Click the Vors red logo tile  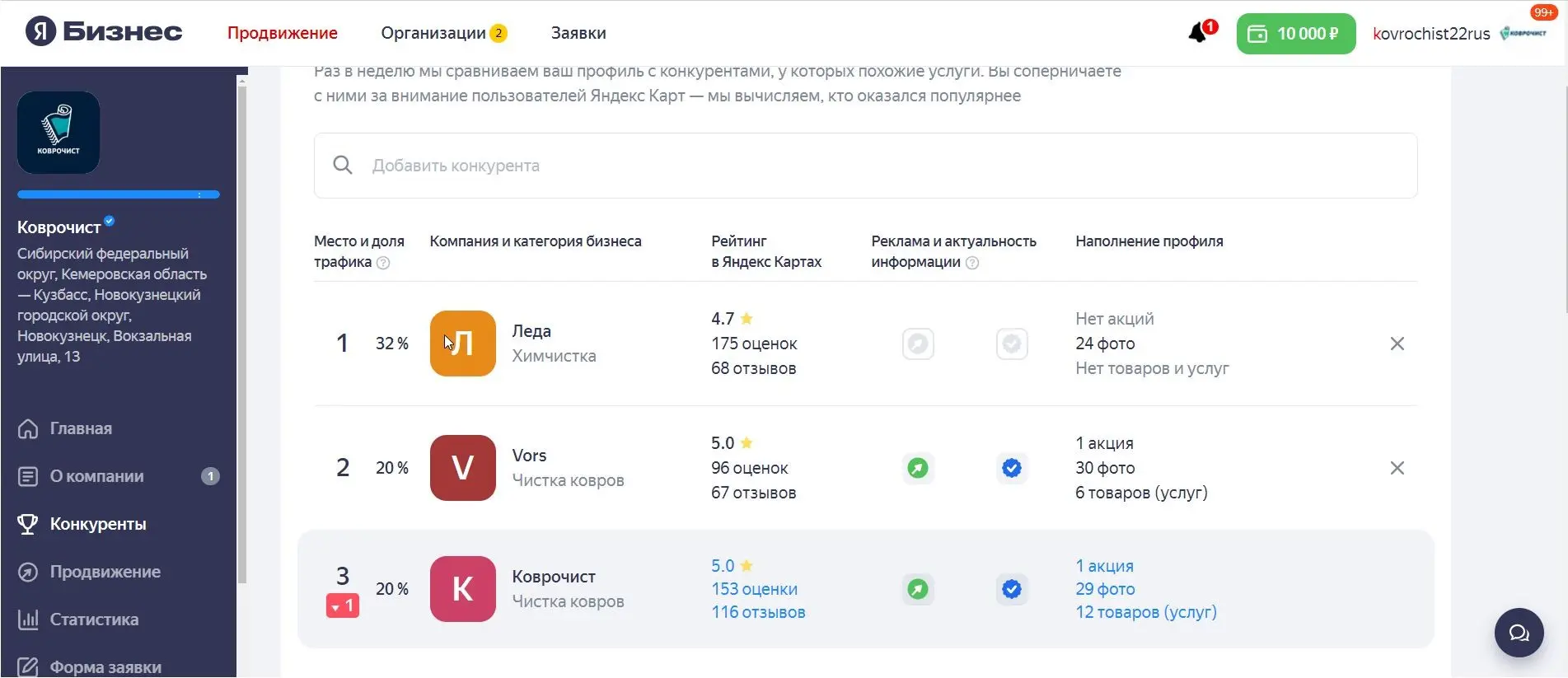[463, 468]
